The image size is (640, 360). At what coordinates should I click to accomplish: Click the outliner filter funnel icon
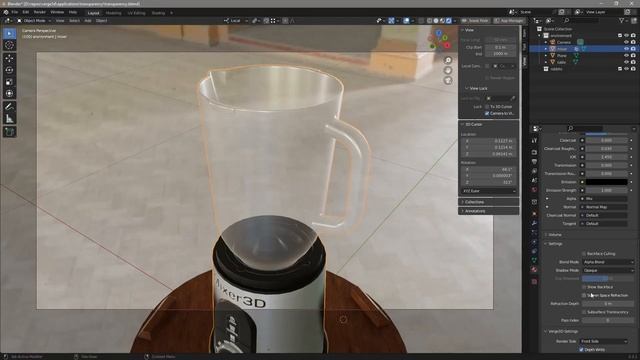622,20
